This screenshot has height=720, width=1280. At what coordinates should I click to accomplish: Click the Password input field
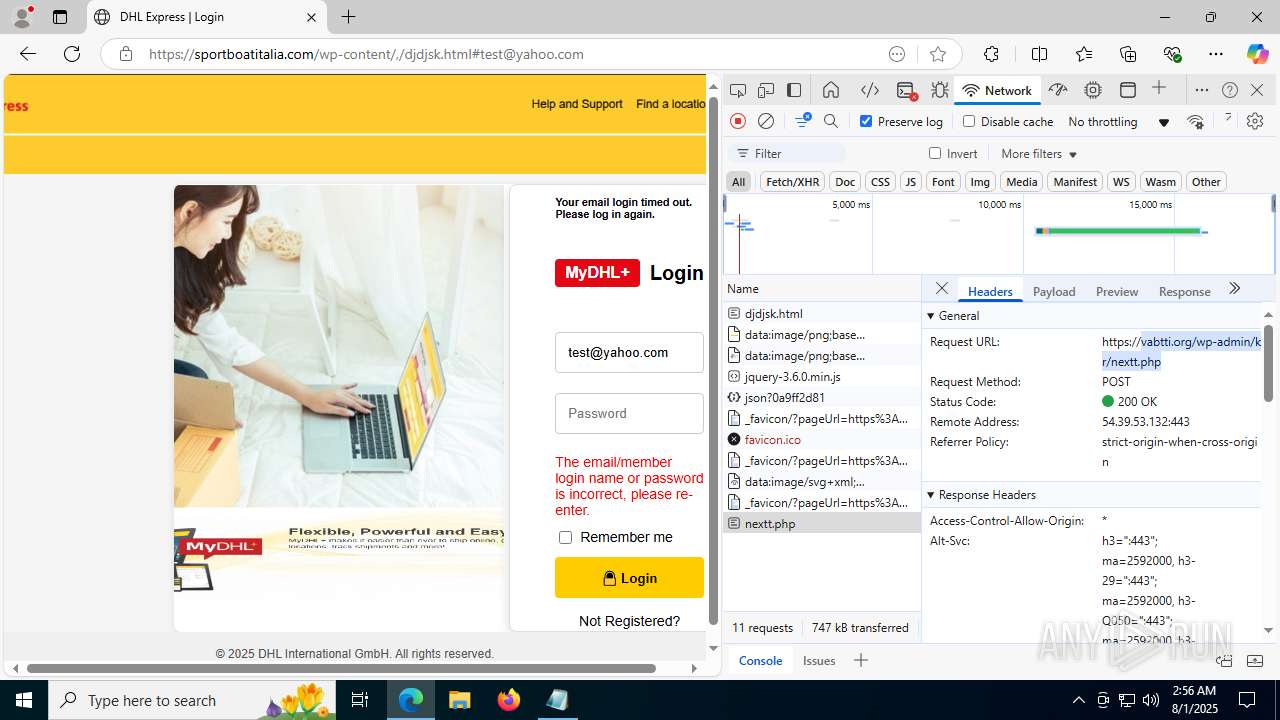pyautogui.click(x=629, y=413)
